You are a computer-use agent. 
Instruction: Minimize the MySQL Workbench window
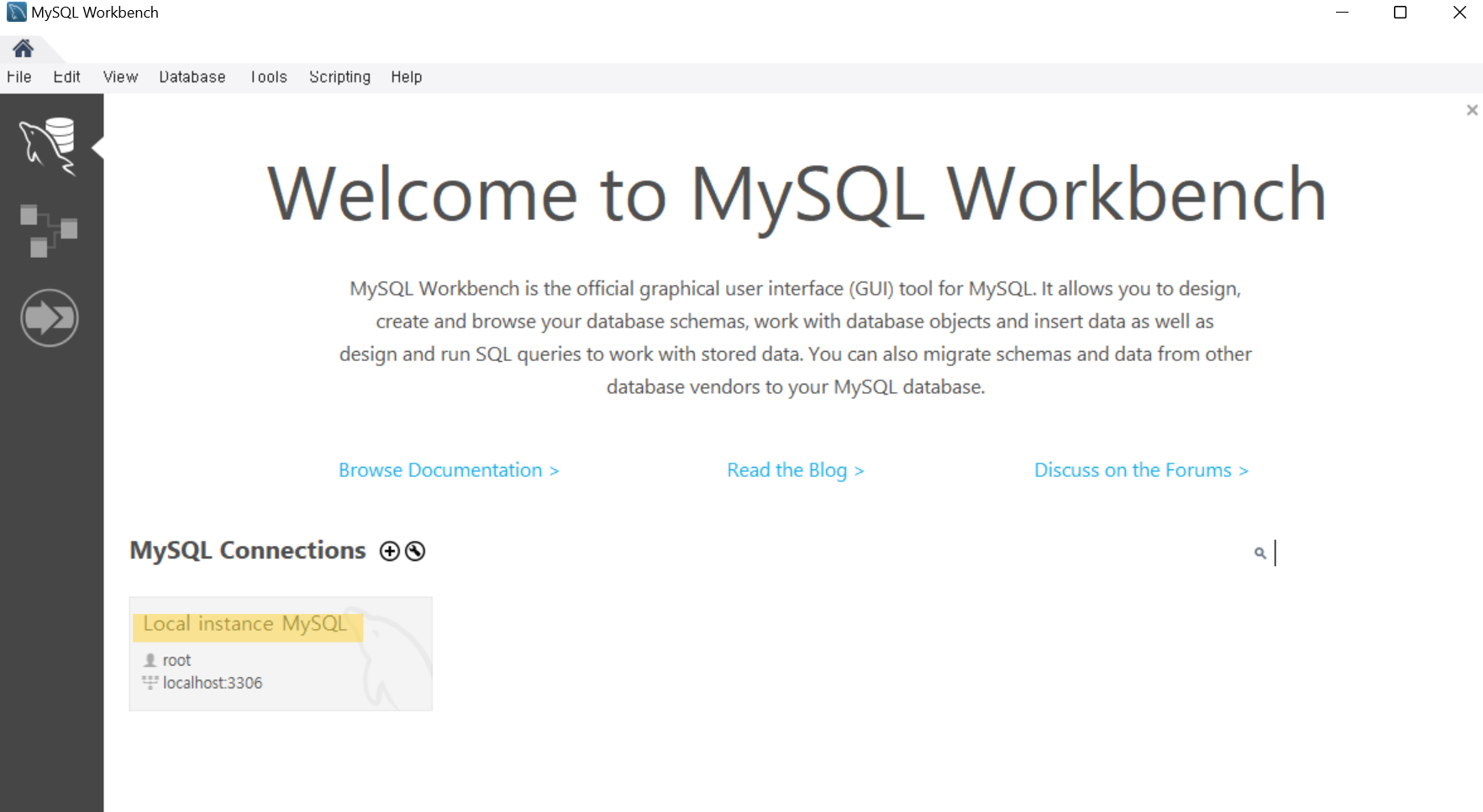(x=1342, y=13)
